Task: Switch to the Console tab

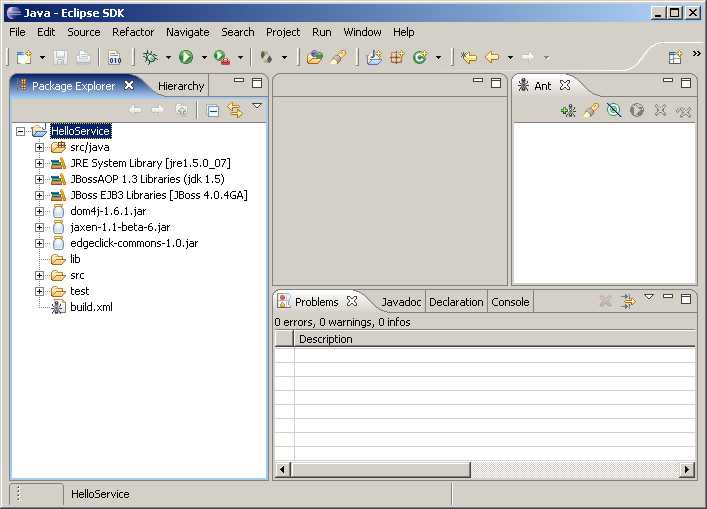Action: (510, 302)
